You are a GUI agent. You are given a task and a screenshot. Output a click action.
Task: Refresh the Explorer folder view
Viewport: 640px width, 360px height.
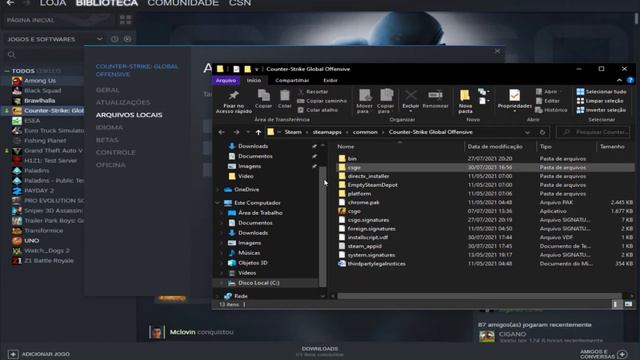point(542,132)
